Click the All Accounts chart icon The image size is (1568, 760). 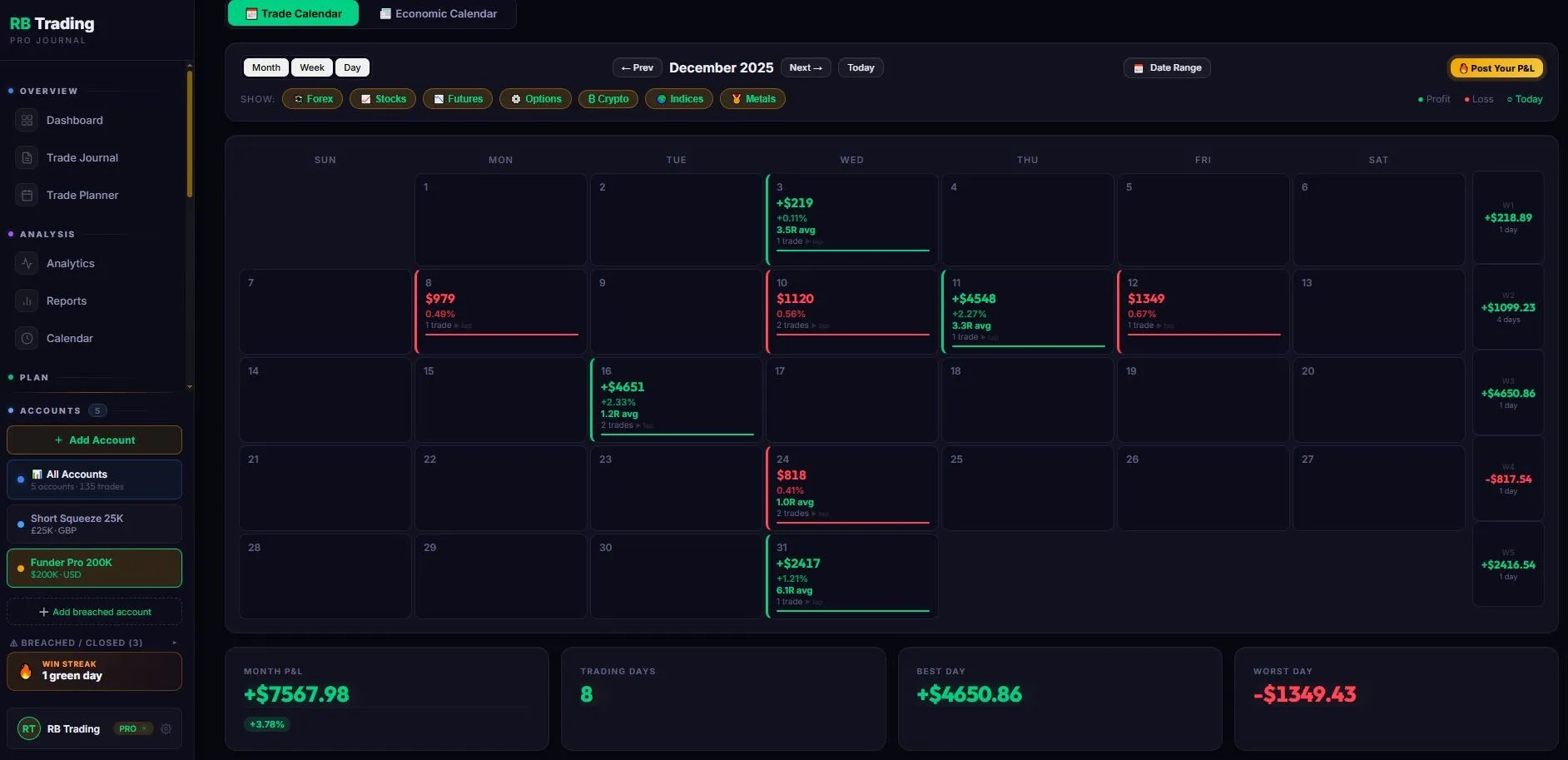pyautogui.click(x=37, y=474)
